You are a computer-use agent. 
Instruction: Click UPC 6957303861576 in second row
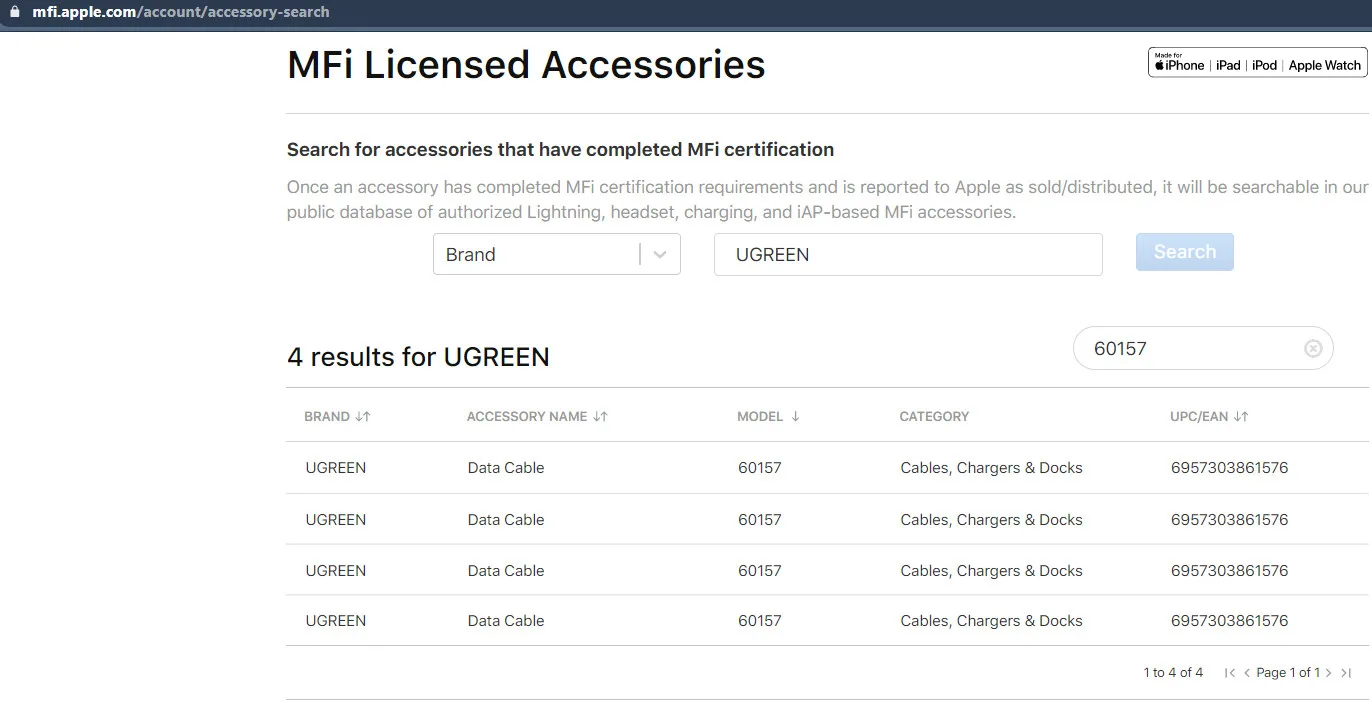pyautogui.click(x=1229, y=520)
